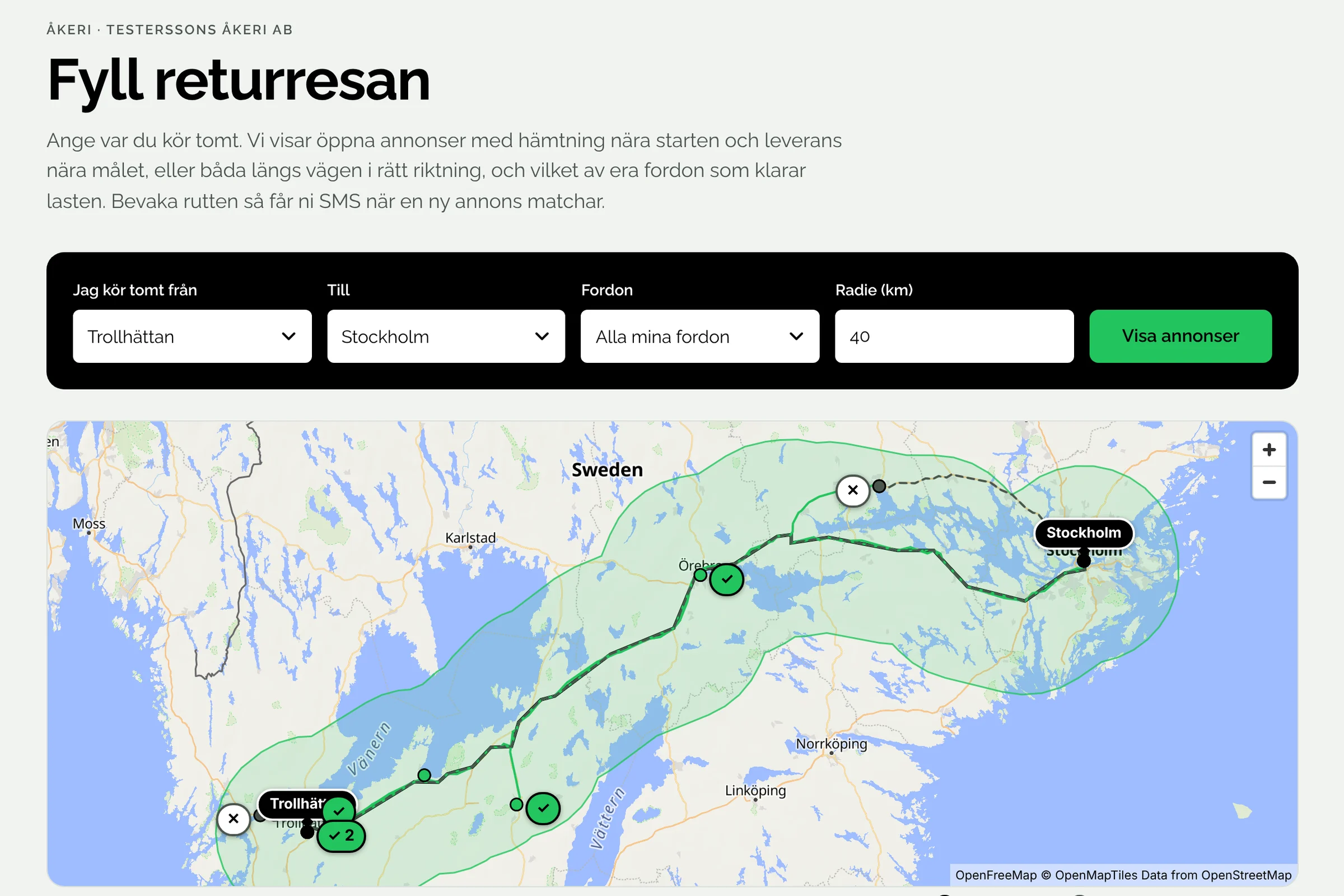Open the OpenStreetMap attribution link
1344x896 pixels.
[1245, 875]
